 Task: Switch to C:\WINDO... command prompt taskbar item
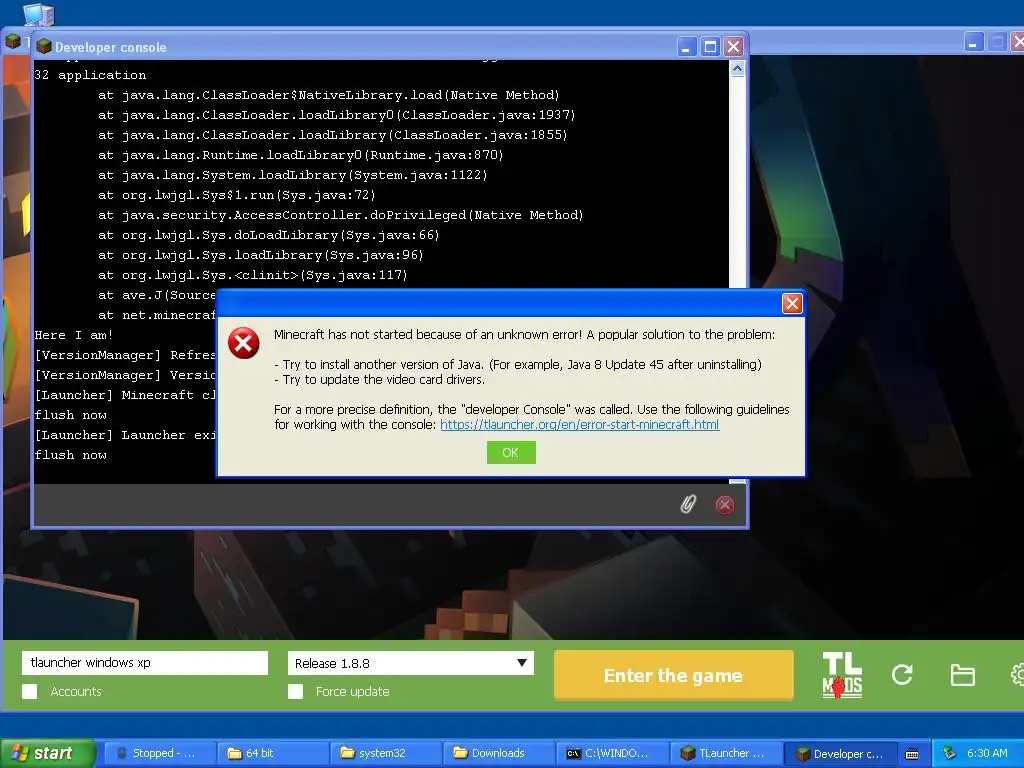tap(612, 753)
